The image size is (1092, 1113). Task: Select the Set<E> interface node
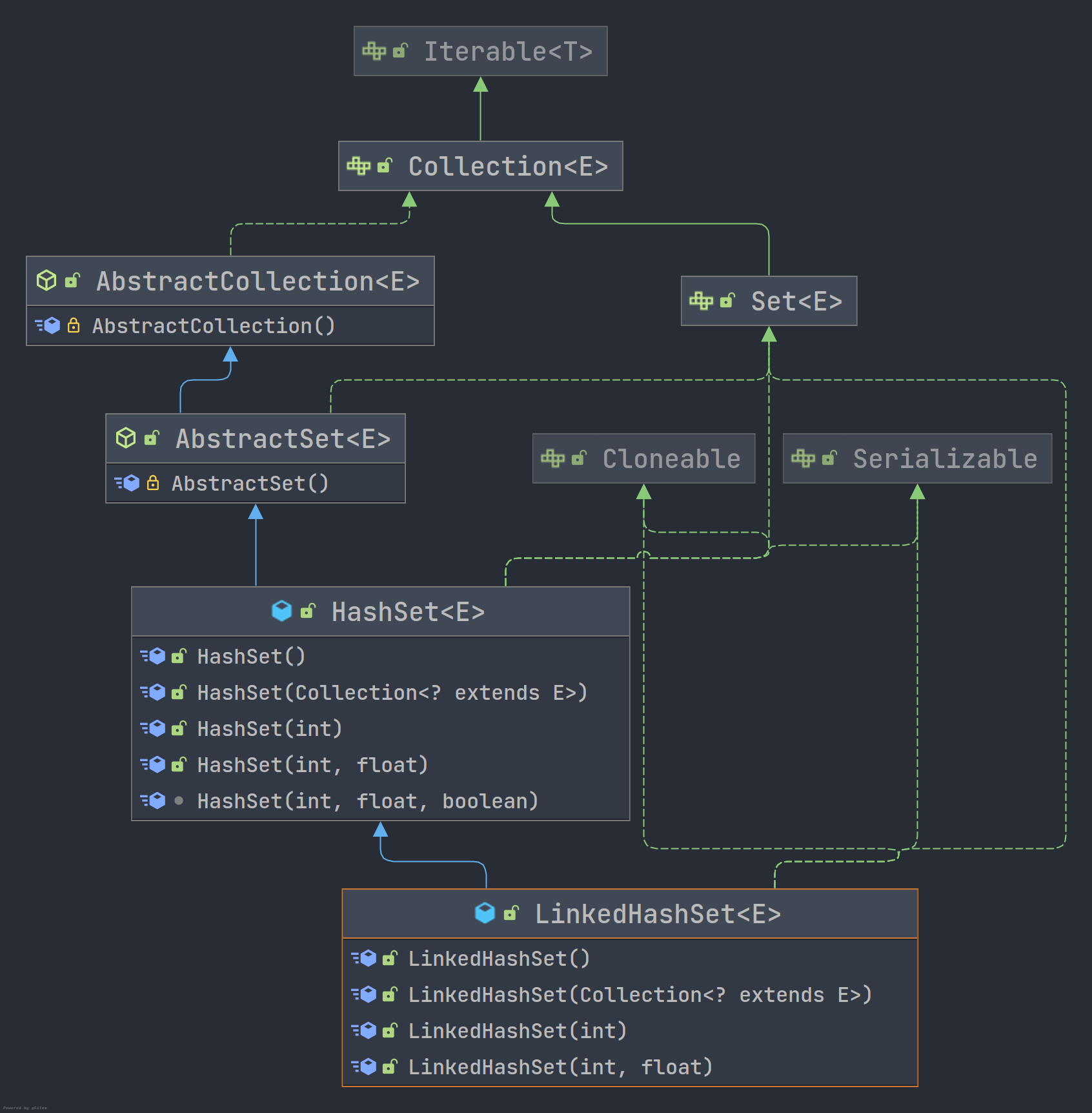point(769,301)
